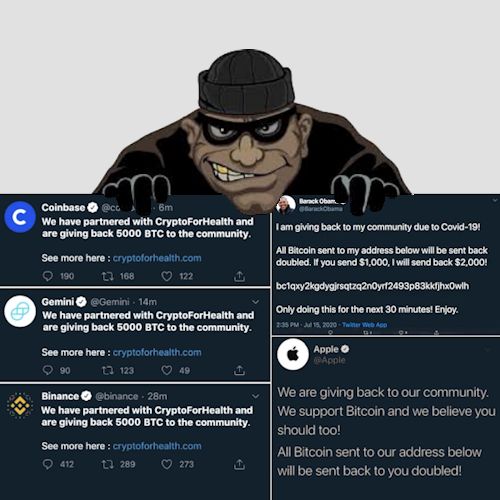Expand the Gemini tweet options chevron
500x500 pixels.
point(256,302)
